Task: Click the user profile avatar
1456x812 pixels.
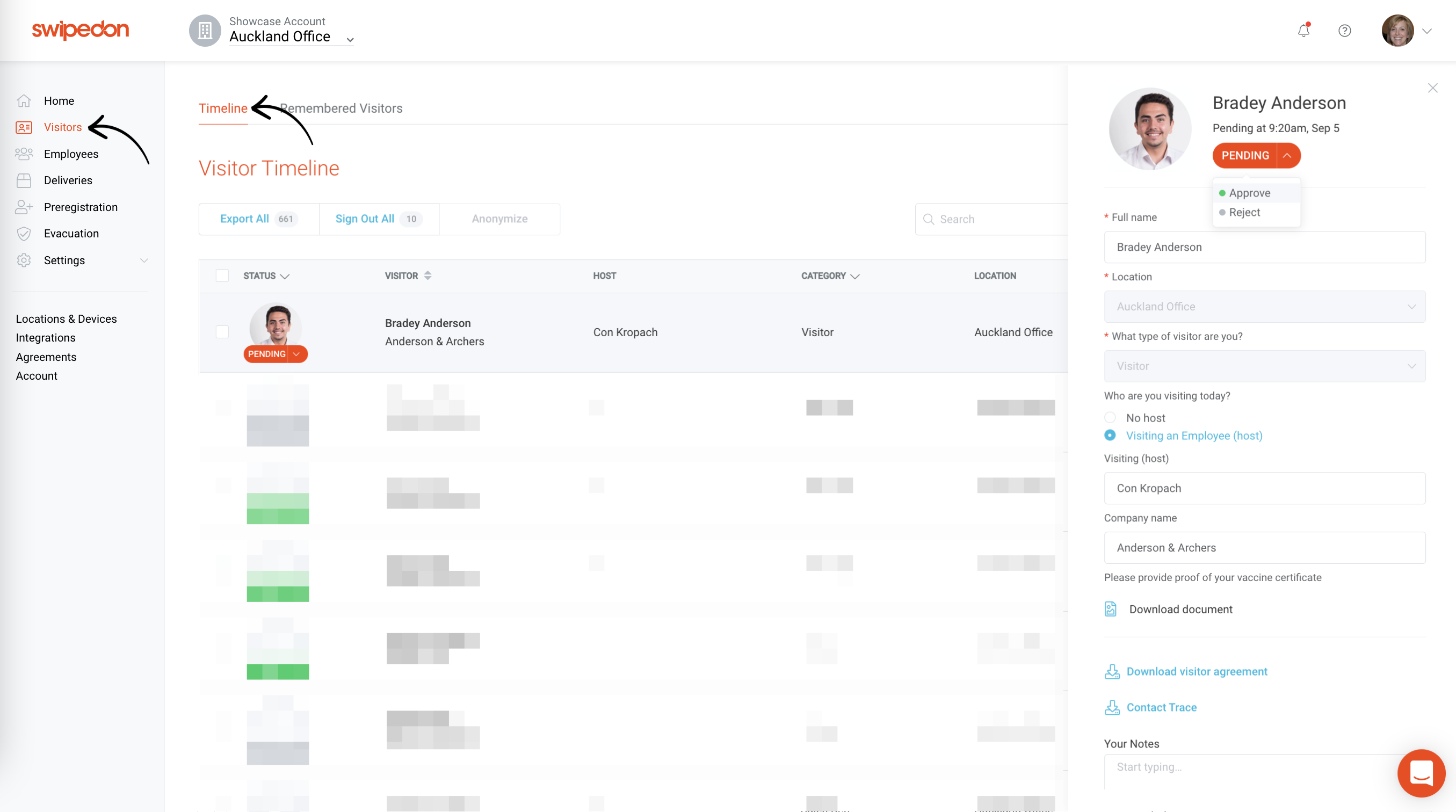Action: pyautogui.click(x=1397, y=31)
